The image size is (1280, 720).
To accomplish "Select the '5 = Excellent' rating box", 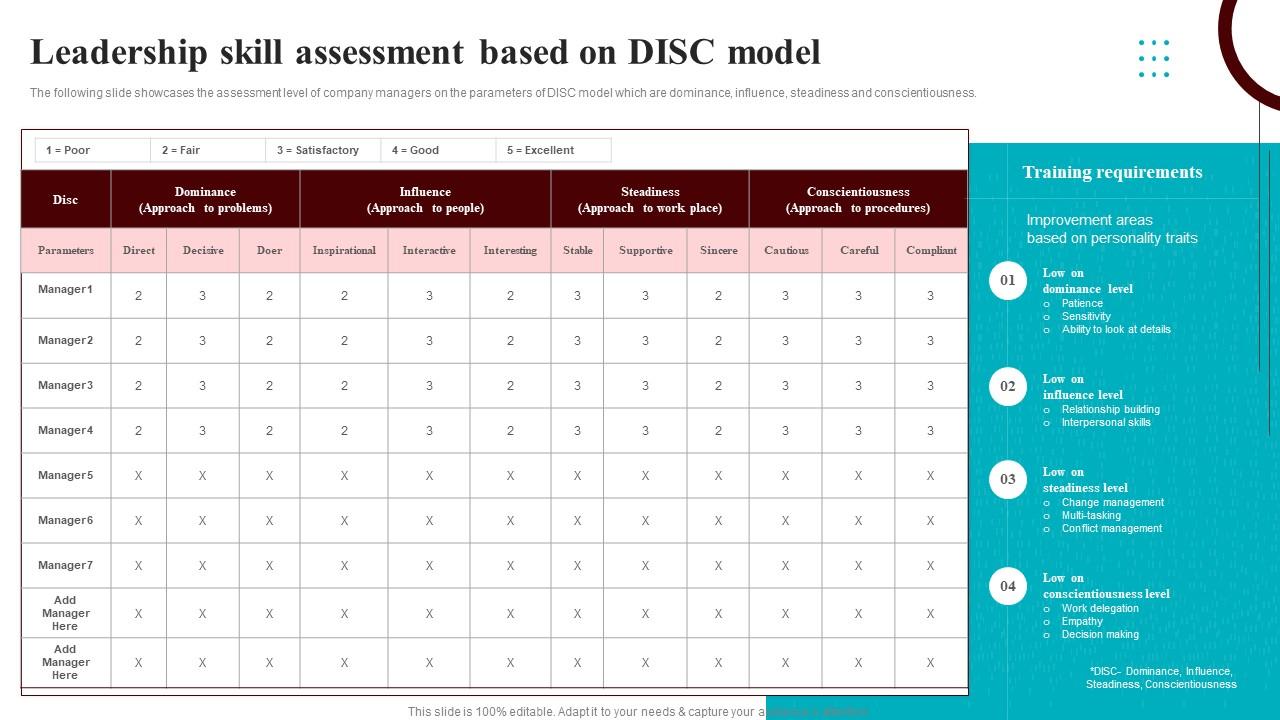I will (553, 149).
